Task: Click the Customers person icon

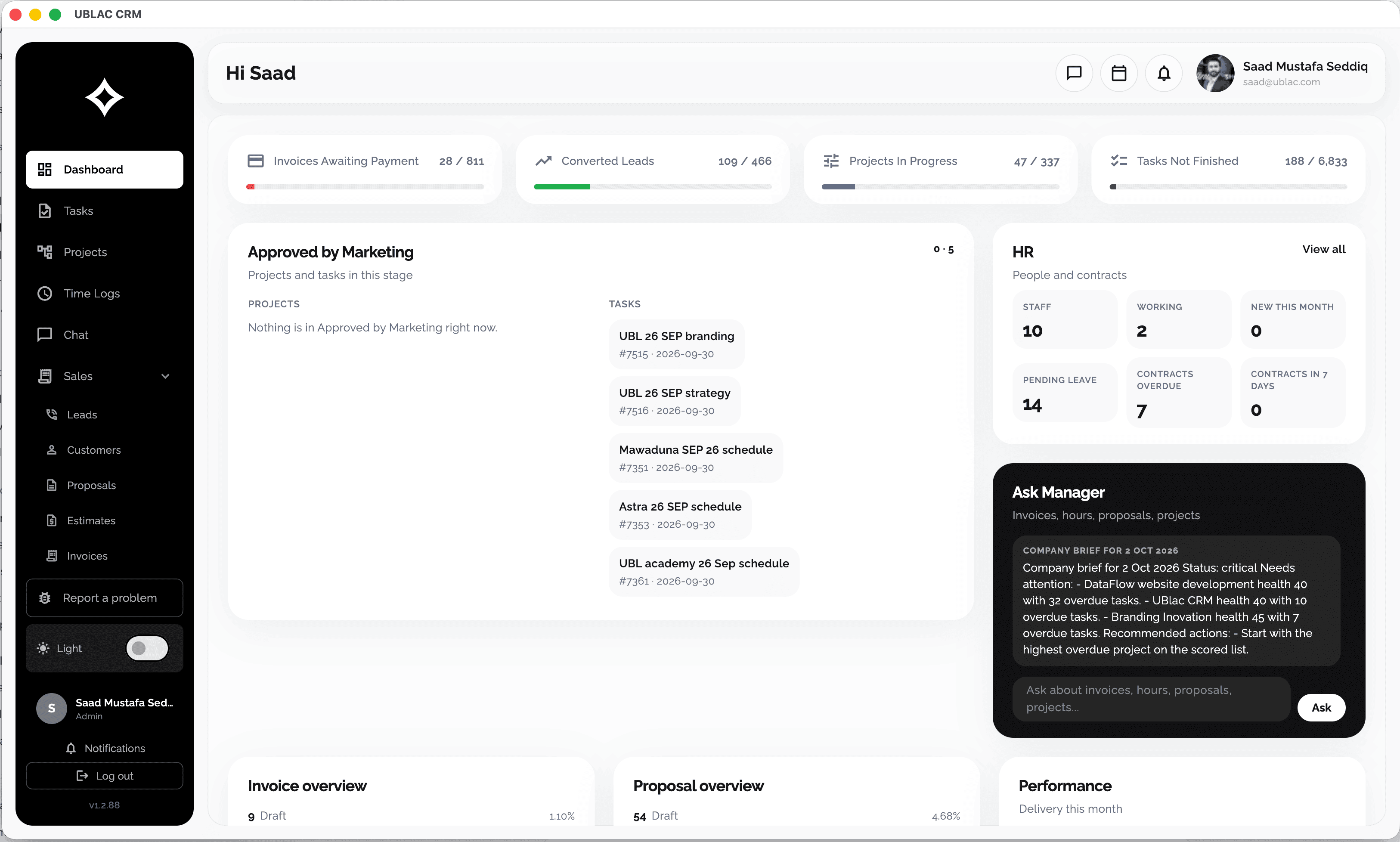Action: point(52,450)
